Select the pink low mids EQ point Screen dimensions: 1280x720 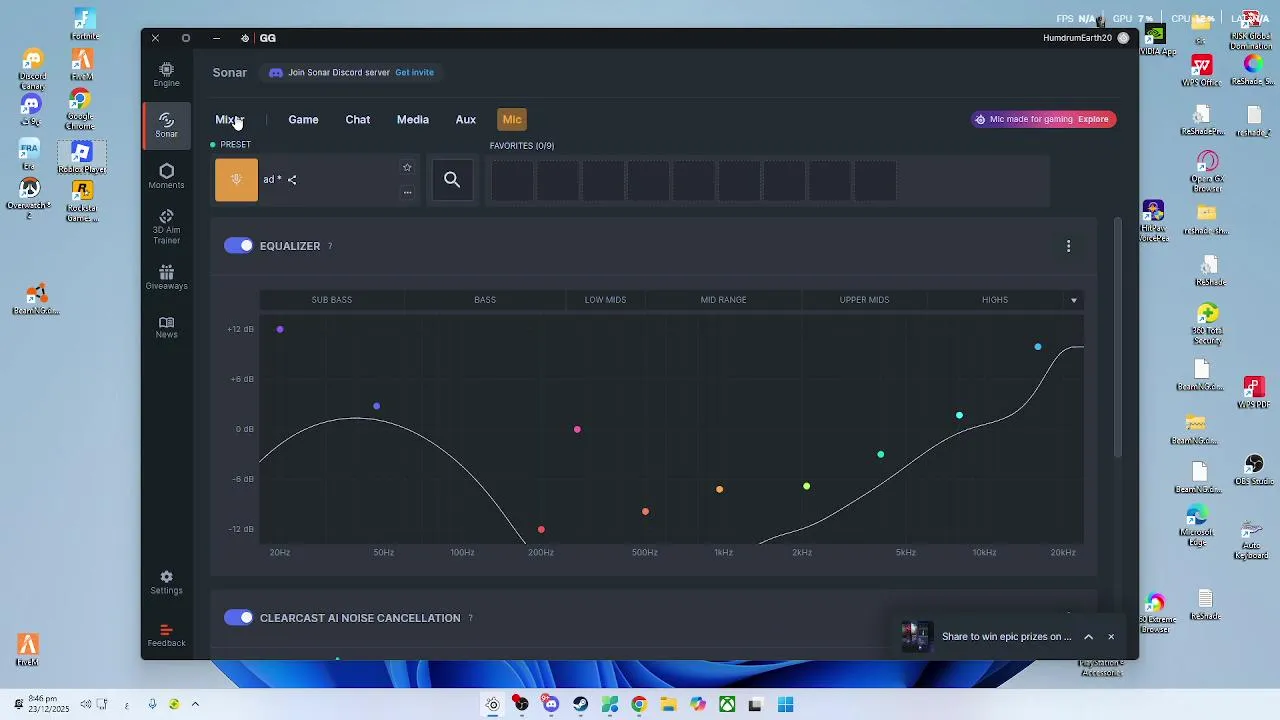(x=577, y=430)
